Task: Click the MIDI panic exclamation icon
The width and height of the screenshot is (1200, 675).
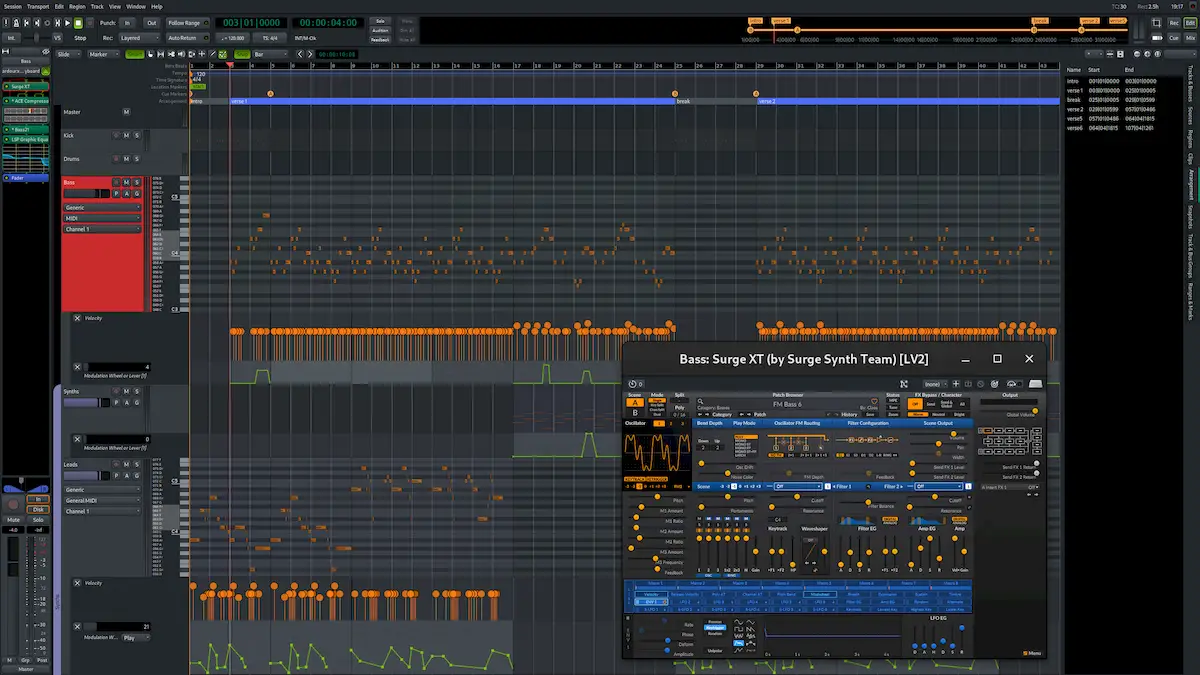Action: pyautogui.click(x=6, y=23)
